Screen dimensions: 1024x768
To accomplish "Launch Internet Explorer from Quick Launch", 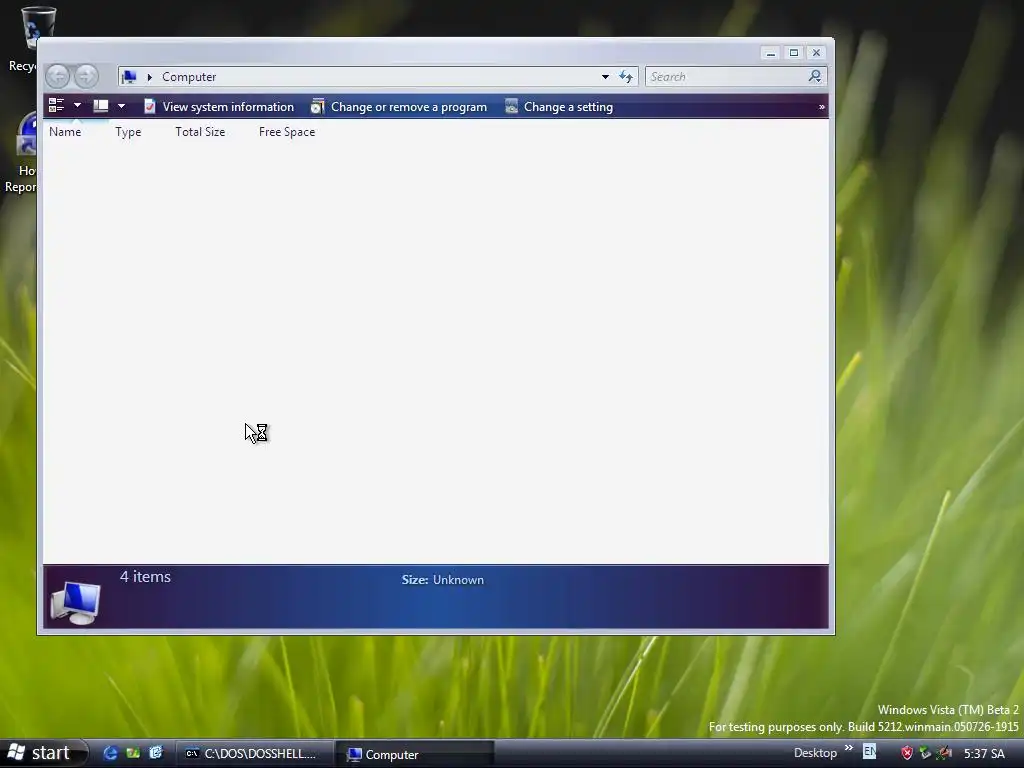I will pyautogui.click(x=110, y=753).
